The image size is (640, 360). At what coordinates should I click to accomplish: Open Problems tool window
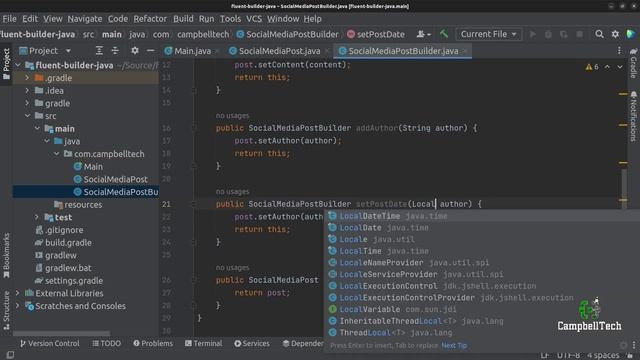coord(153,344)
